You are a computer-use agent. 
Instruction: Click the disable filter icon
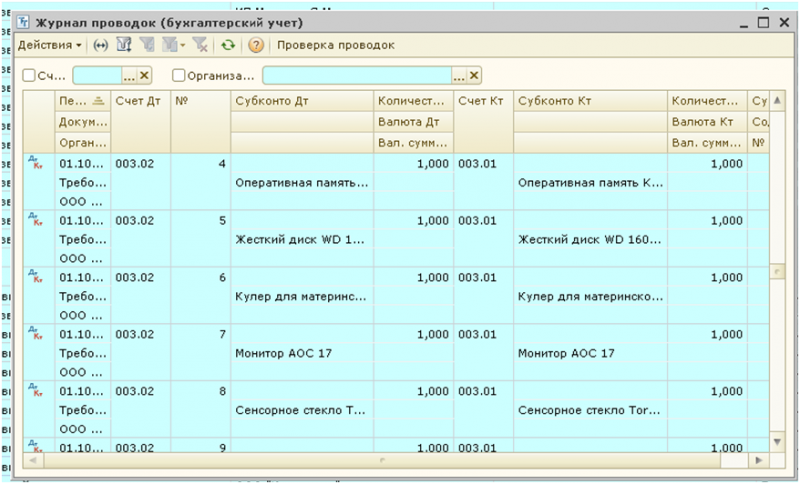pyautogui.click(x=200, y=45)
